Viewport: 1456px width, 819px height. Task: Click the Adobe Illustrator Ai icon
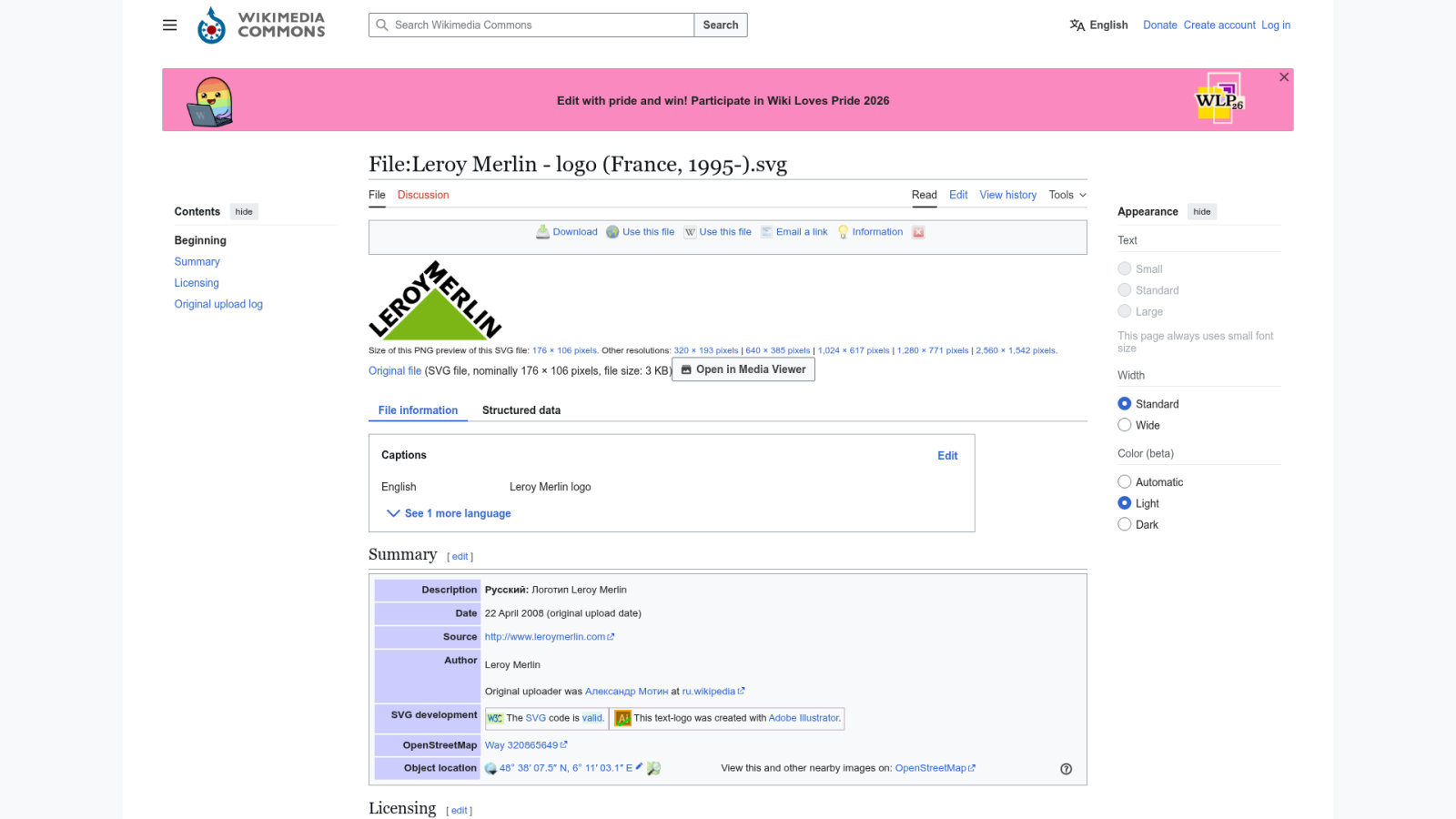(x=622, y=718)
